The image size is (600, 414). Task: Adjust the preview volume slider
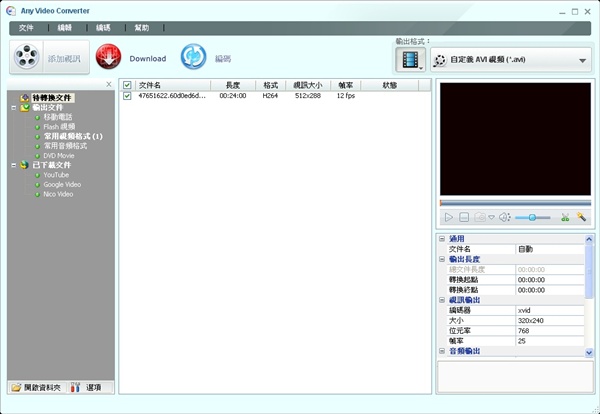(532, 217)
